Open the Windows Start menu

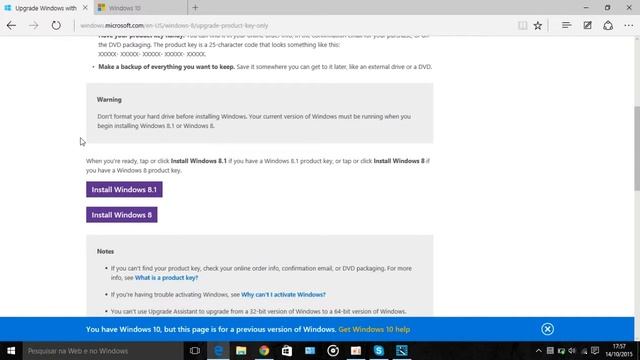point(11,351)
